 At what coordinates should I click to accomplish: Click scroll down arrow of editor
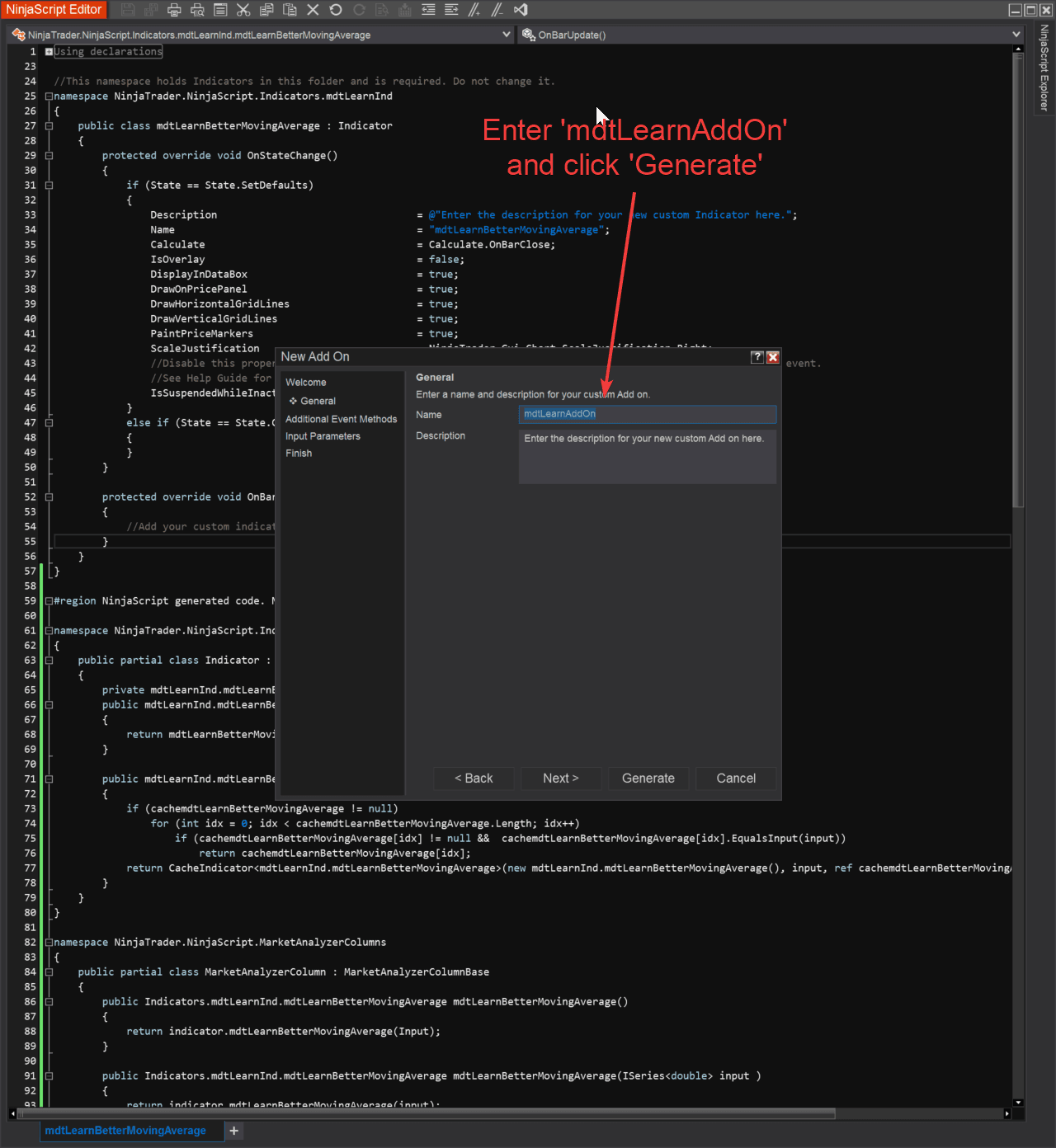coord(1018,1103)
